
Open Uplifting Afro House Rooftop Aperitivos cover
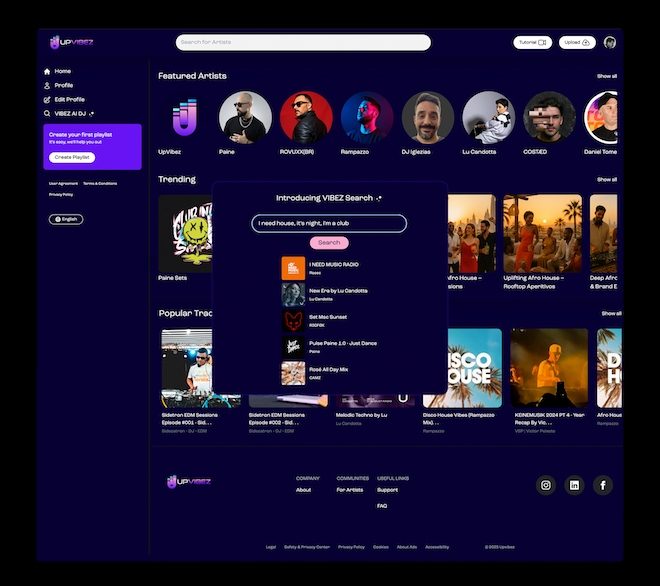[x=543, y=234]
